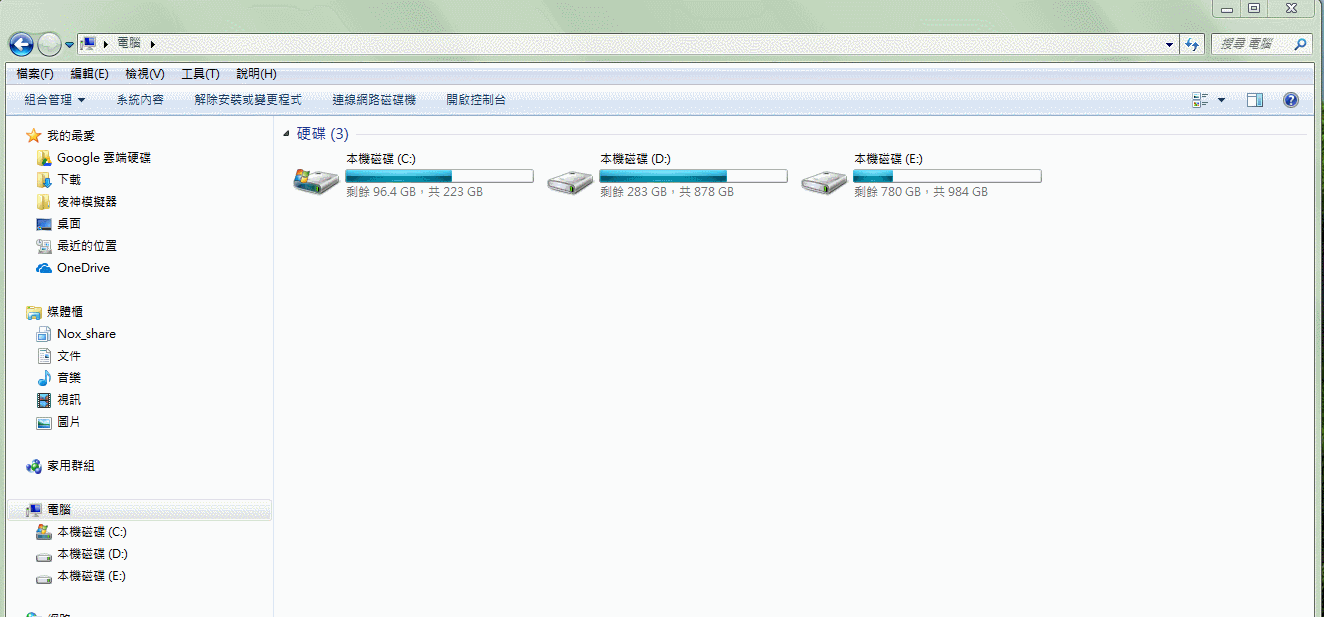The image size is (1324, 617).
Task: Open the 本機磁碟 (E:) drive icon in main pane
Action: [825, 180]
